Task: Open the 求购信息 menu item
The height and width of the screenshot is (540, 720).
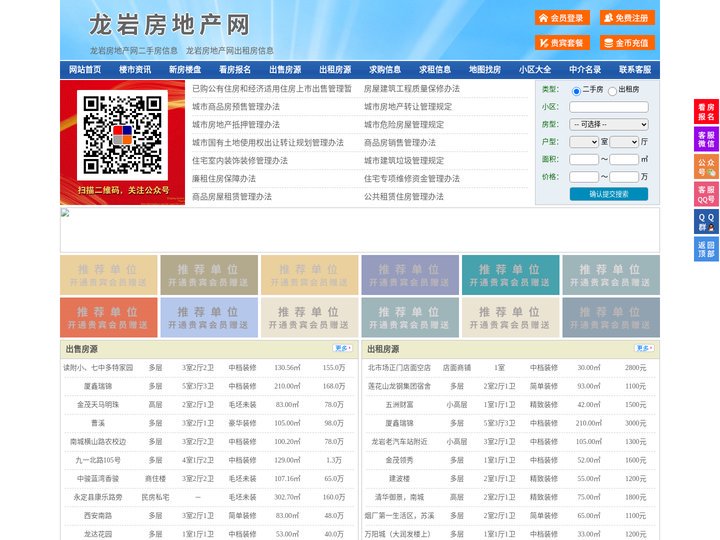Action: point(385,70)
